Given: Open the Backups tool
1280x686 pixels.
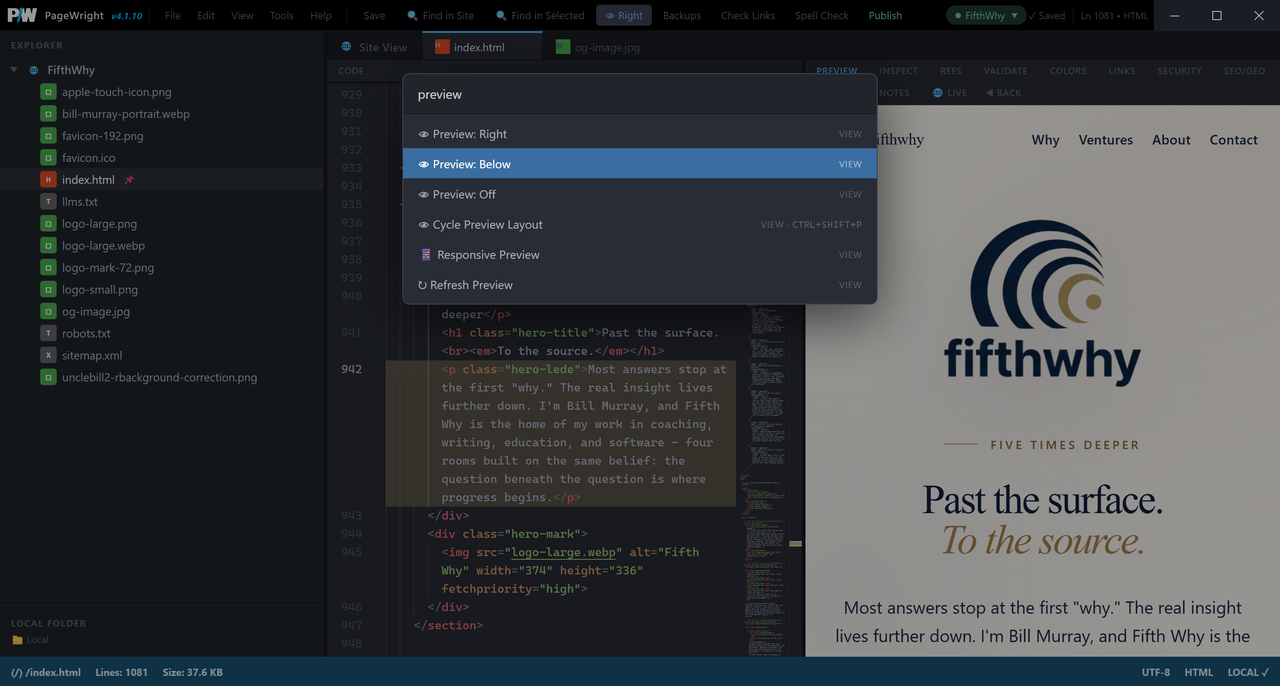Looking at the screenshot, I should (682, 16).
